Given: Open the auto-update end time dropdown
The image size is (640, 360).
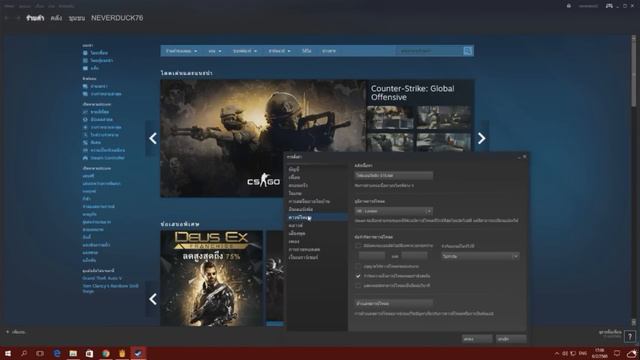Looking at the screenshot, I should (x=415, y=256).
